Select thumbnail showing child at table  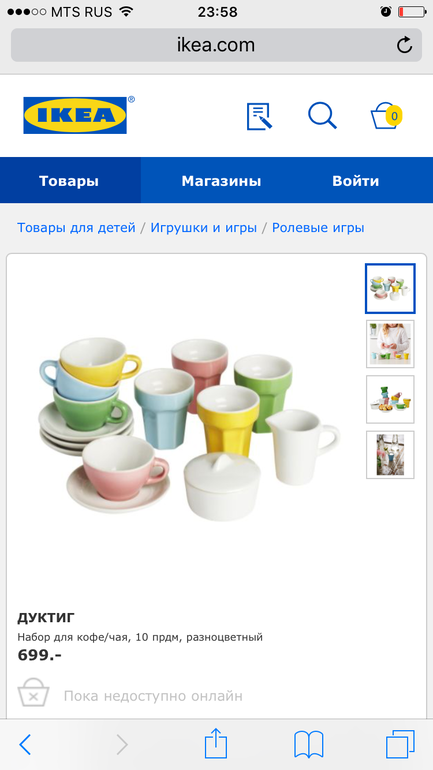[x=390, y=344]
